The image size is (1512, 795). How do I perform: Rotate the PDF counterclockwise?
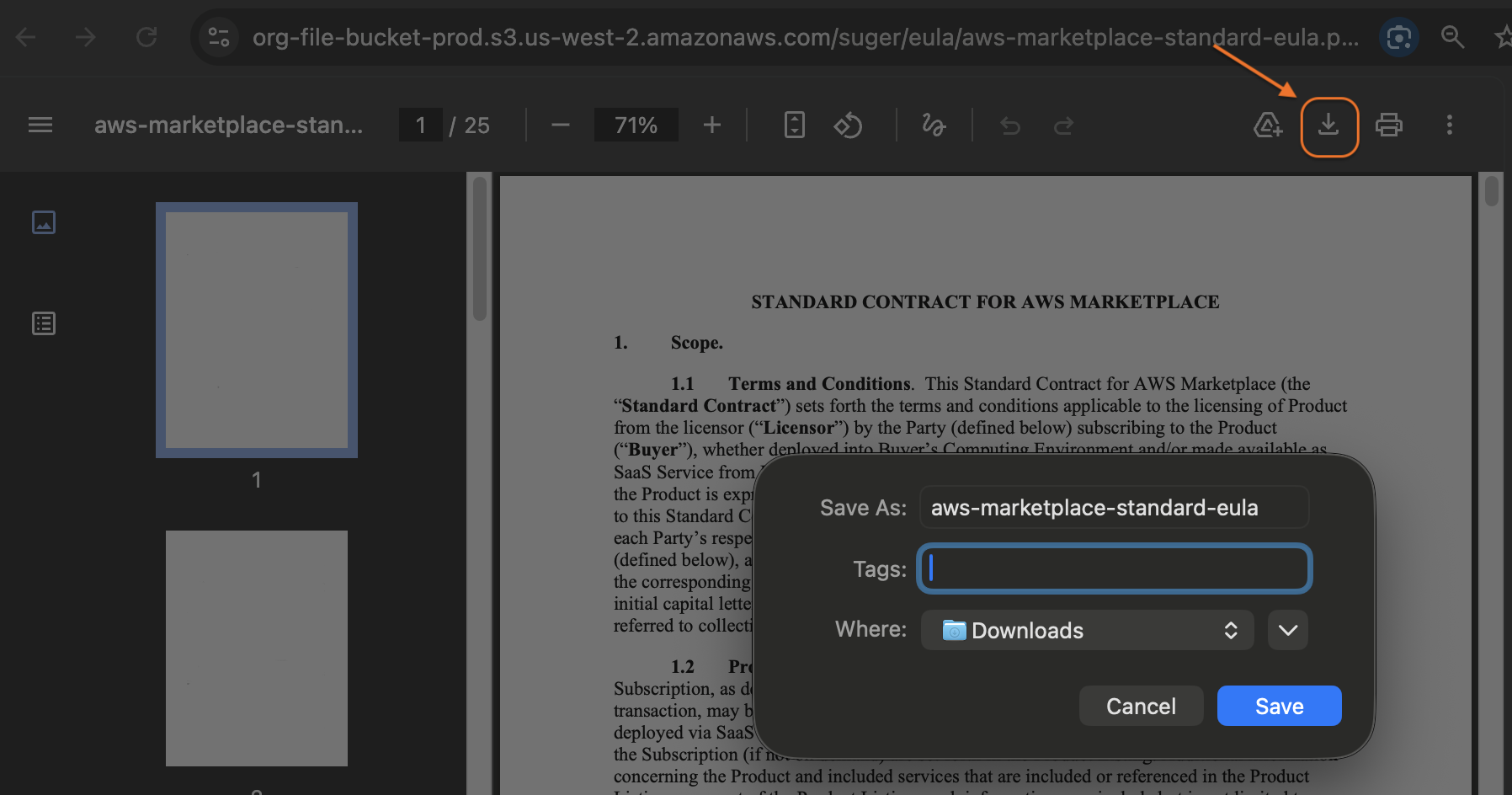coord(848,125)
